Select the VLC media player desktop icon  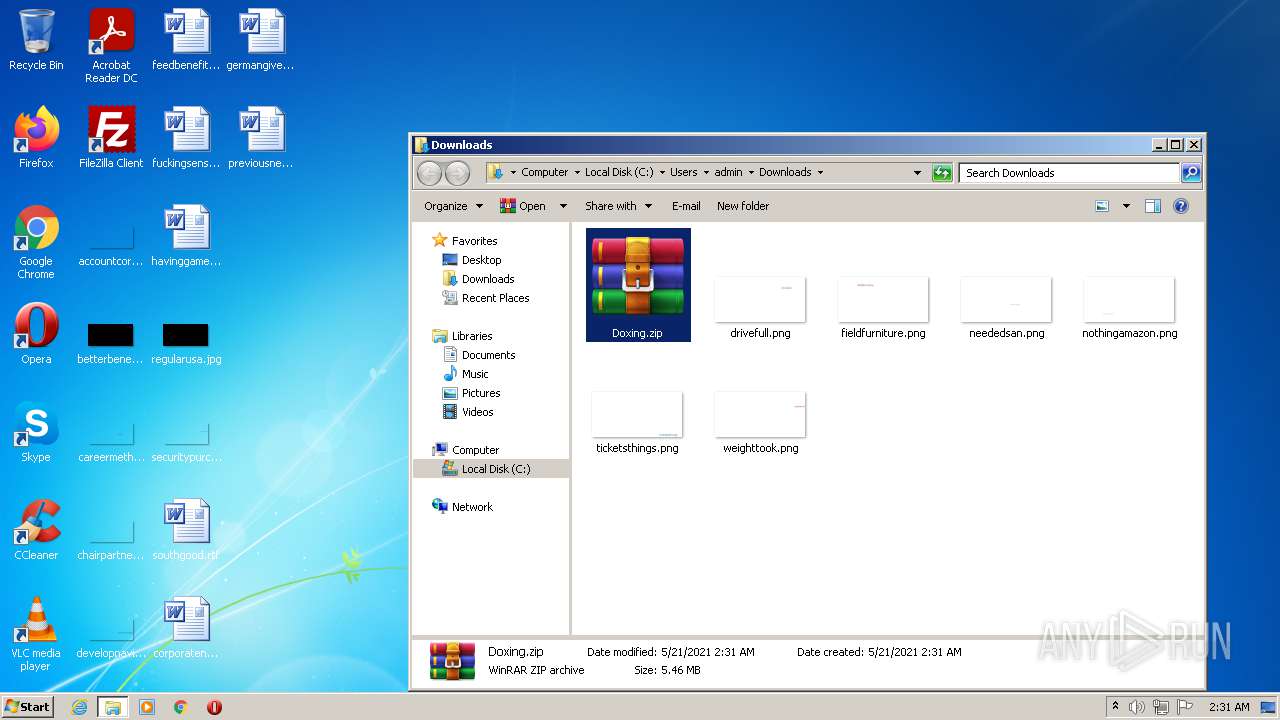point(36,634)
